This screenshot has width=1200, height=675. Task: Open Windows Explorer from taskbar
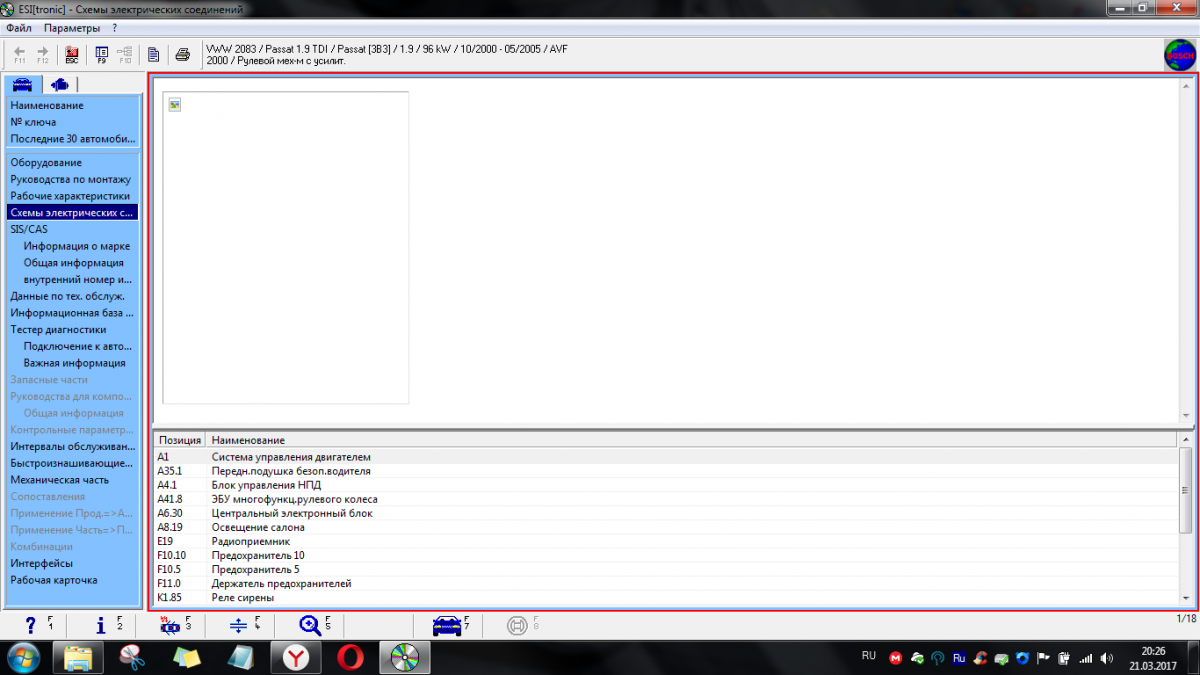(79, 657)
